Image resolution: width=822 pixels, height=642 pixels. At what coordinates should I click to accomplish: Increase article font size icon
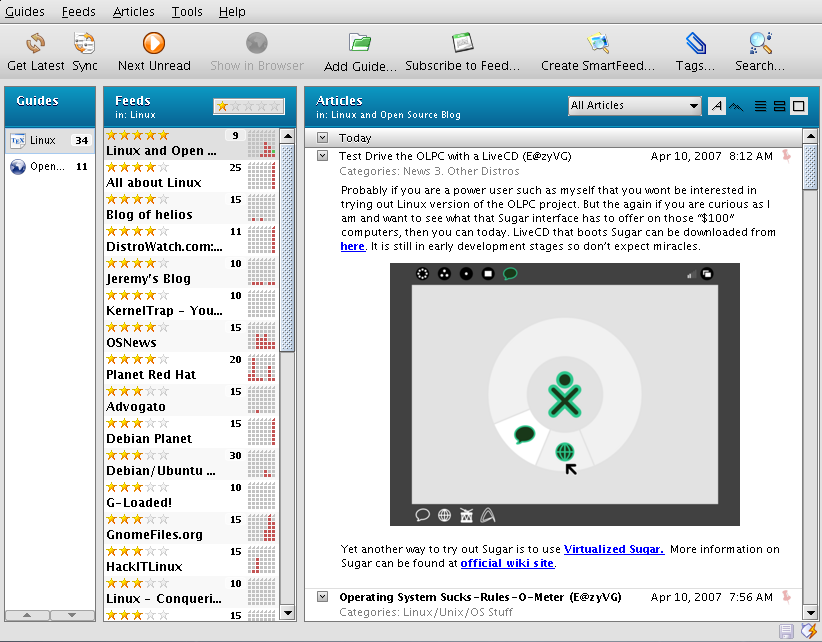[736, 106]
